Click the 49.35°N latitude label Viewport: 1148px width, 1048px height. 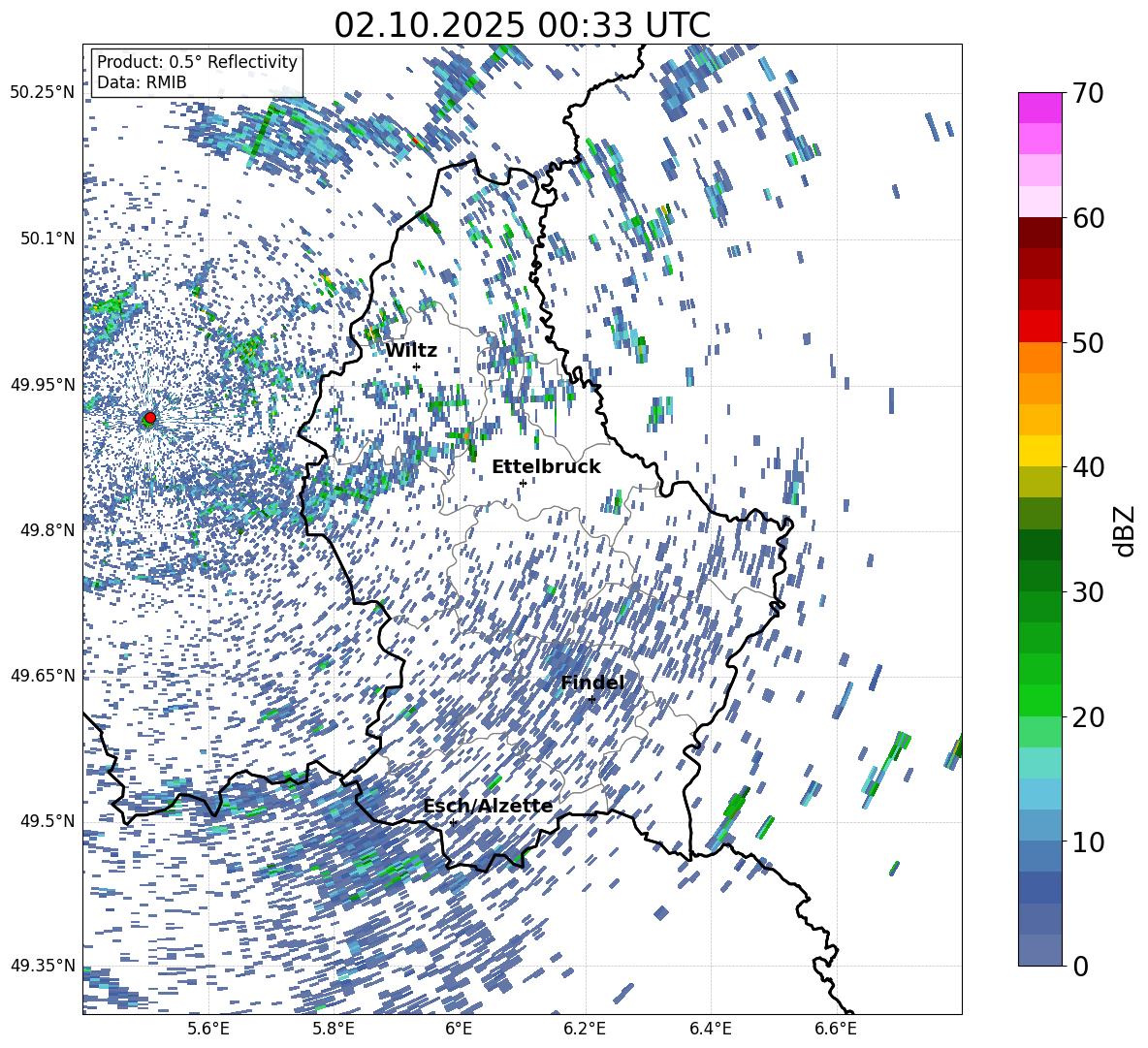(x=43, y=966)
